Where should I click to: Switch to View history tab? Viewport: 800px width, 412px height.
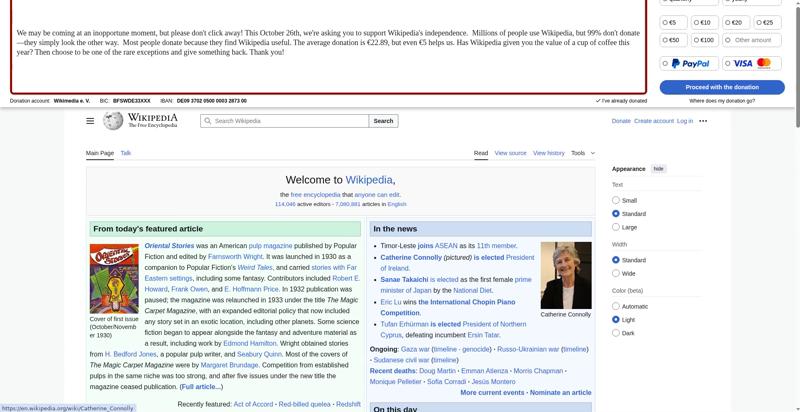coord(548,153)
